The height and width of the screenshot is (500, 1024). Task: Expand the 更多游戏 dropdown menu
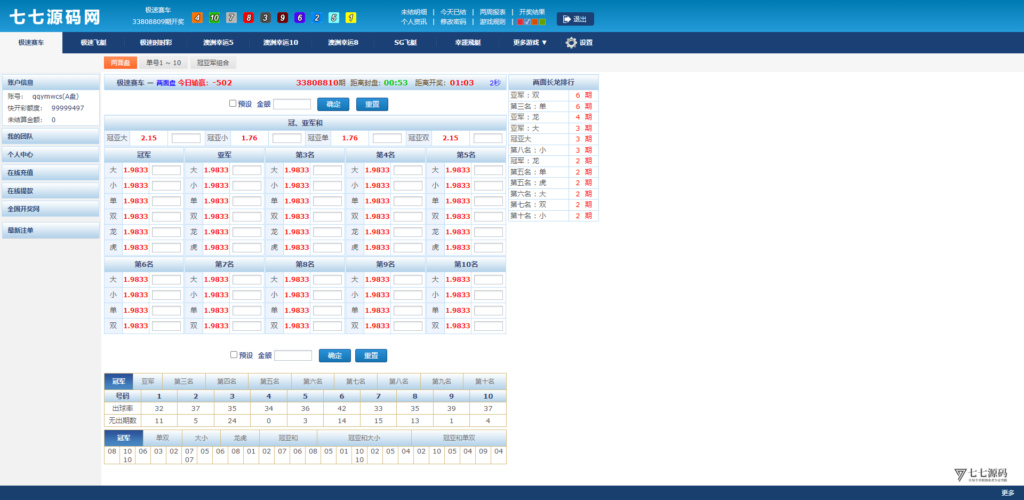pos(530,43)
